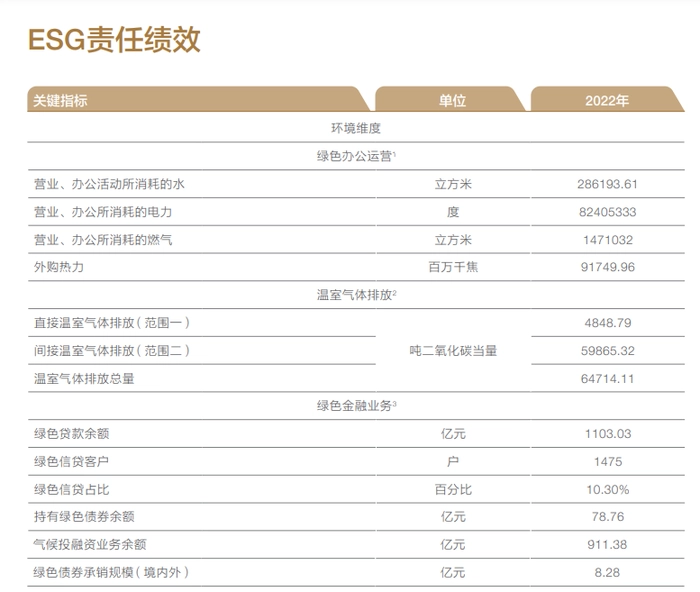Screen dimensions: 700x592
Task: Click the 直接温室气体排放（范围一）label
Action: [x=112, y=323]
